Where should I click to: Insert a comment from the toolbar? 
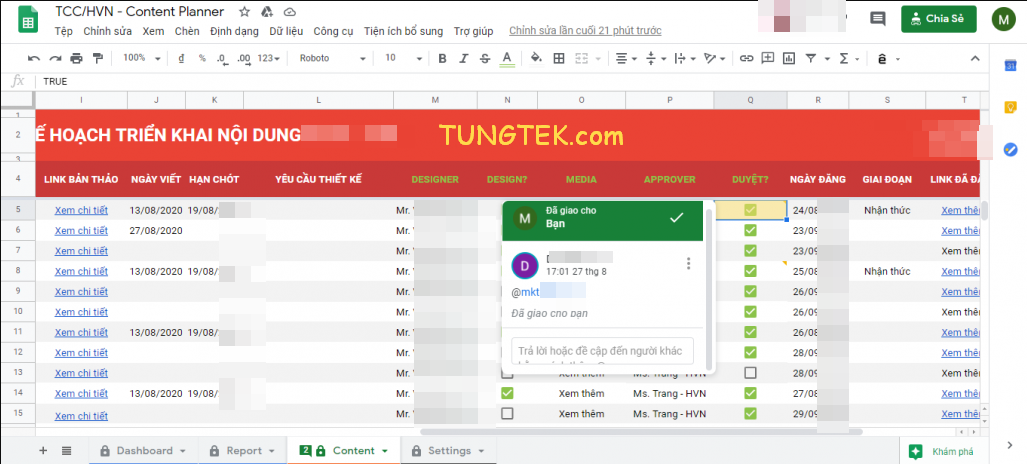(x=767, y=58)
